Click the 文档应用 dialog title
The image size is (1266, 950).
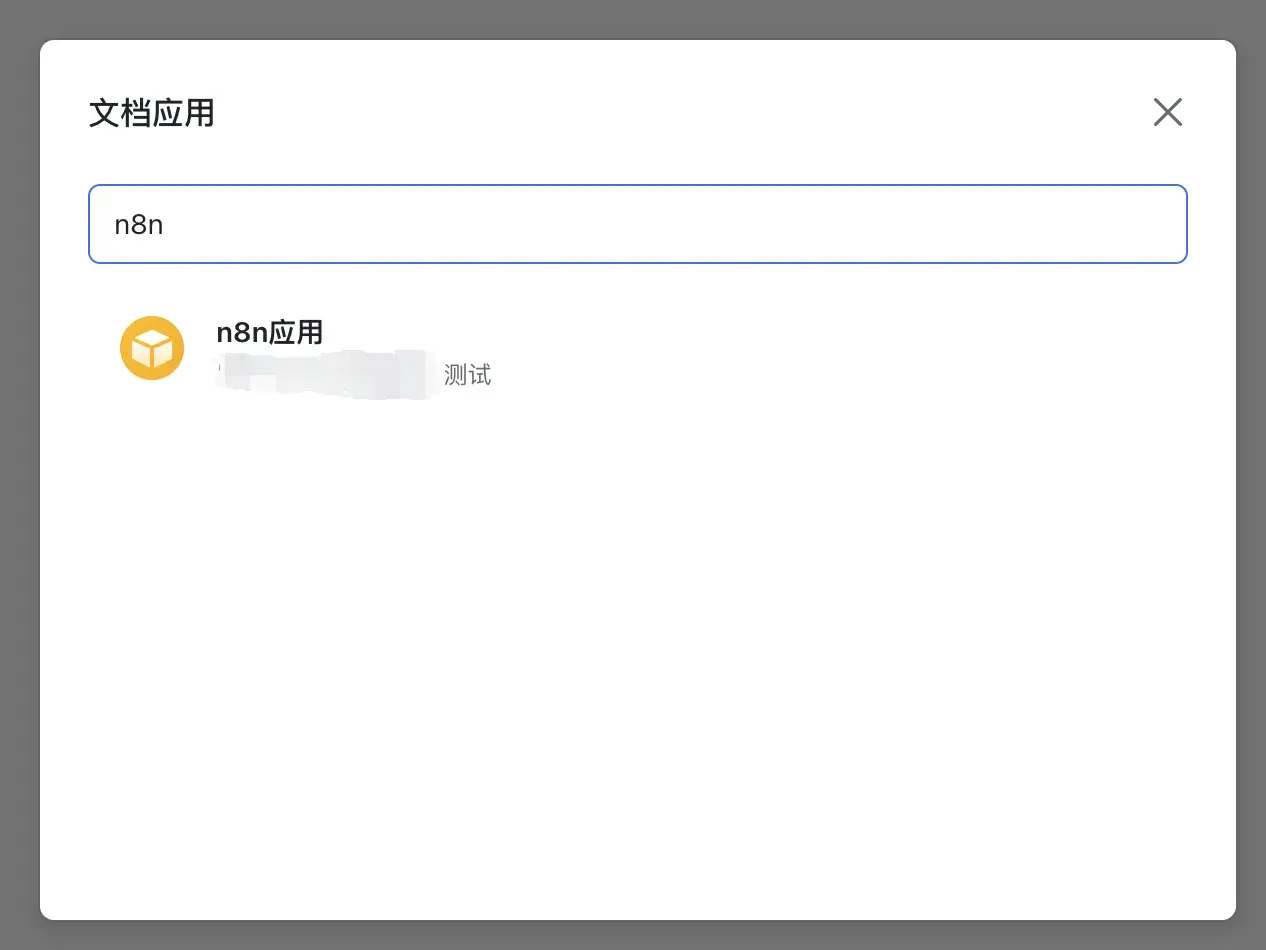click(x=152, y=113)
